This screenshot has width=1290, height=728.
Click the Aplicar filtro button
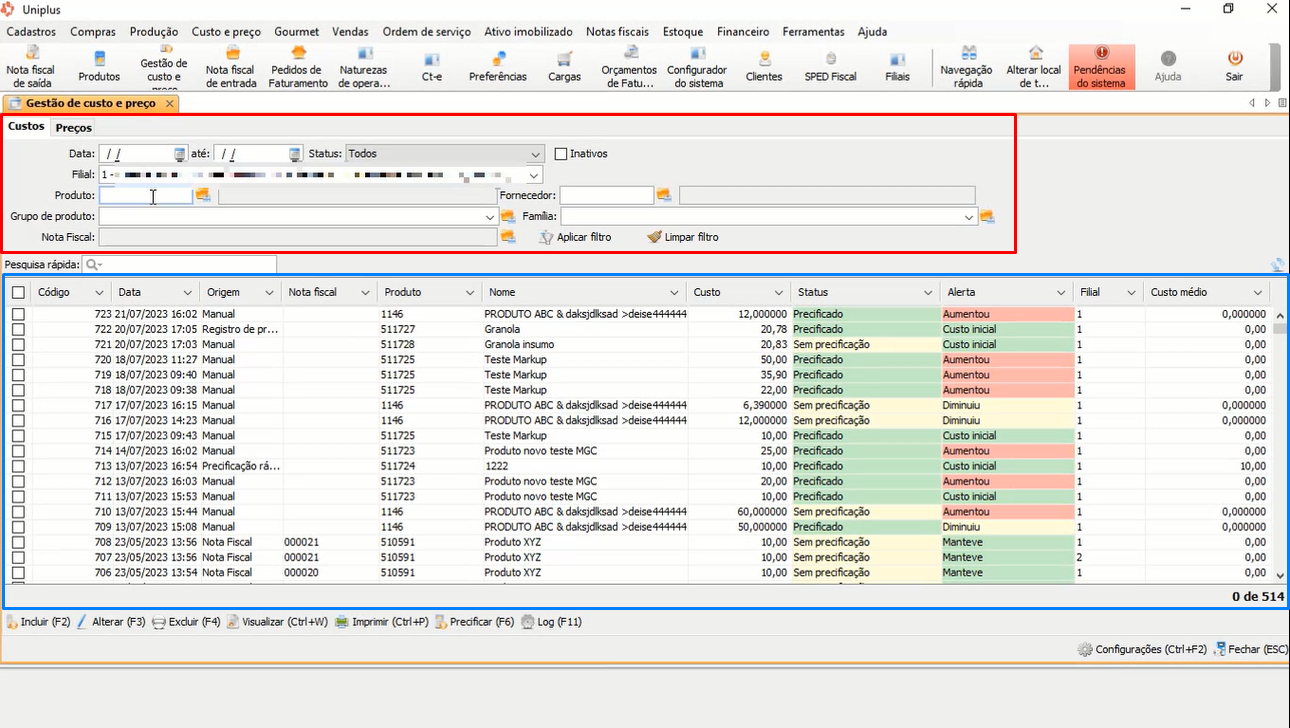click(575, 237)
